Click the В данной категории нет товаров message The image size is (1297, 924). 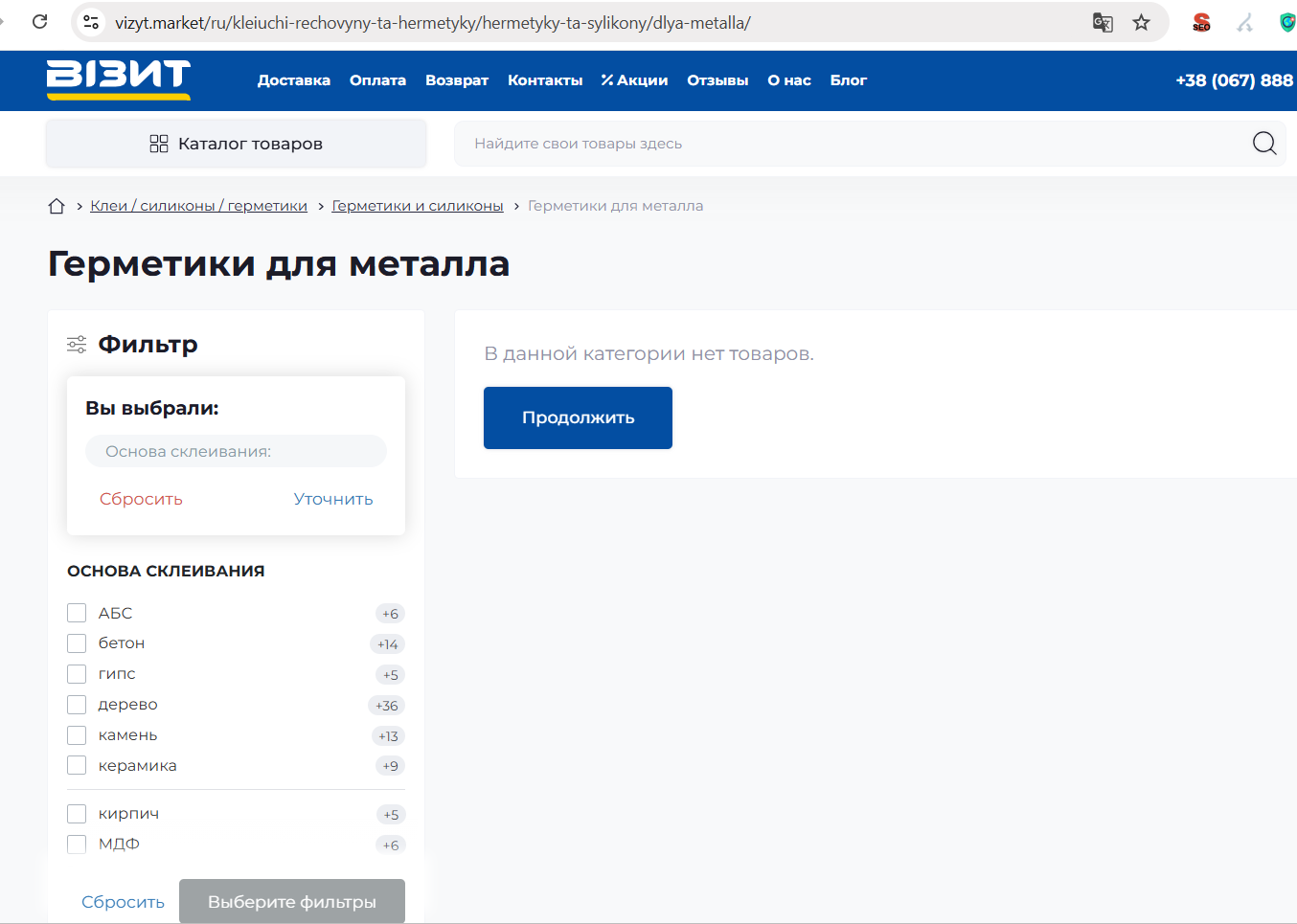click(x=649, y=354)
